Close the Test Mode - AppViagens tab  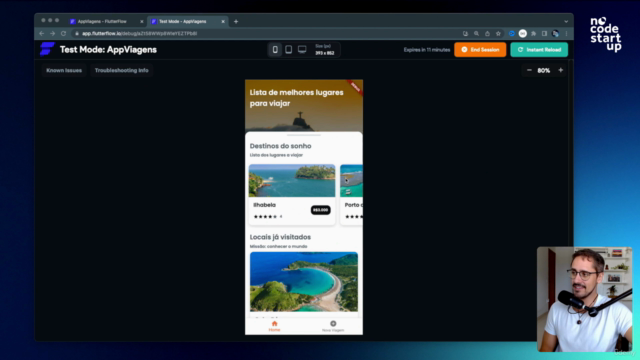pos(223,21)
